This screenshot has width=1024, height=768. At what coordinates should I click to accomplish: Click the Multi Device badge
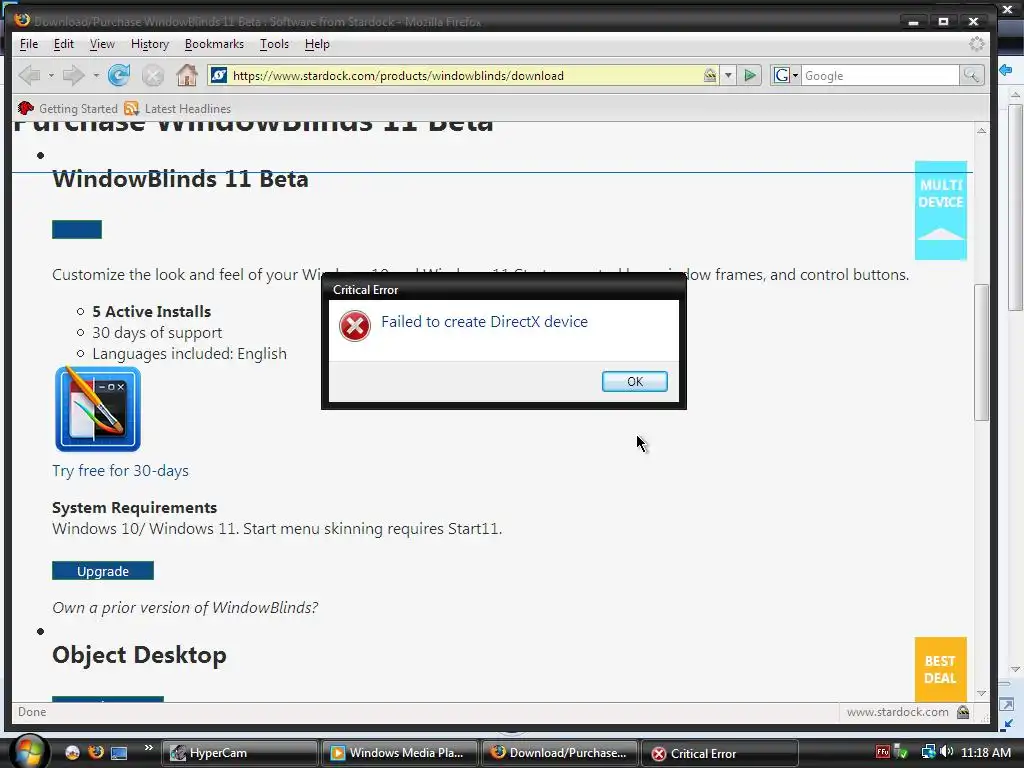coord(940,210)
